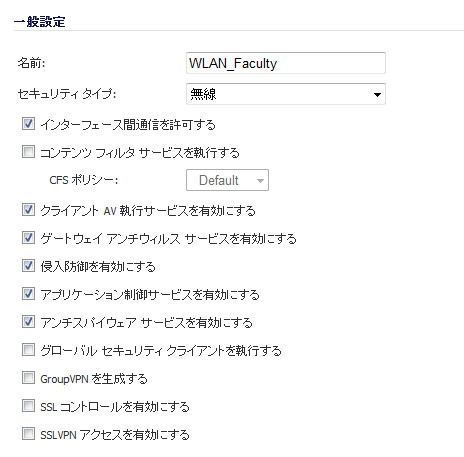The height and width of the screenshot is (457, 464).
Task: Enable コンテンツ フィルタ サービスを執行する checkbox
Action: click(28, 152)
